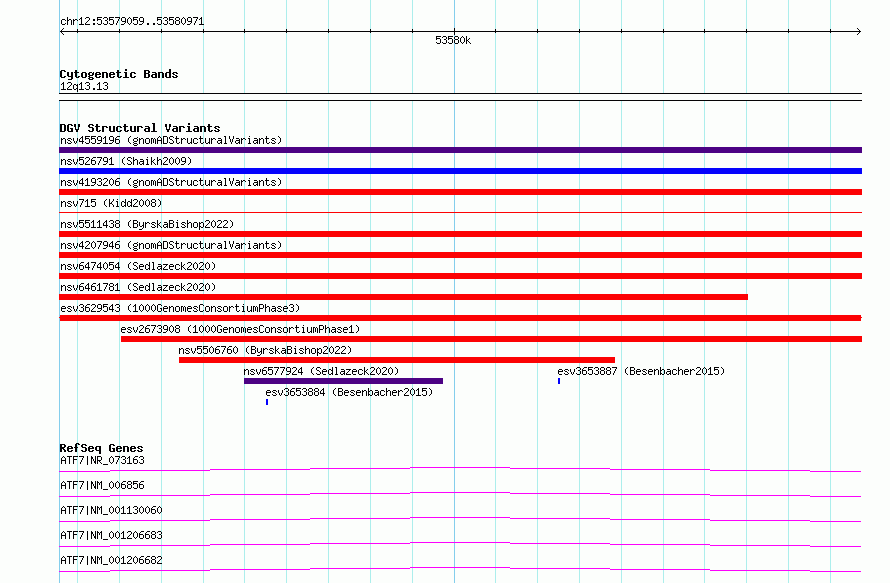This screenshot has width=890, height=583.
Task: Open variant nsv4207946 (gnomADStructuralVariants) label
Action: click(171, 245)
